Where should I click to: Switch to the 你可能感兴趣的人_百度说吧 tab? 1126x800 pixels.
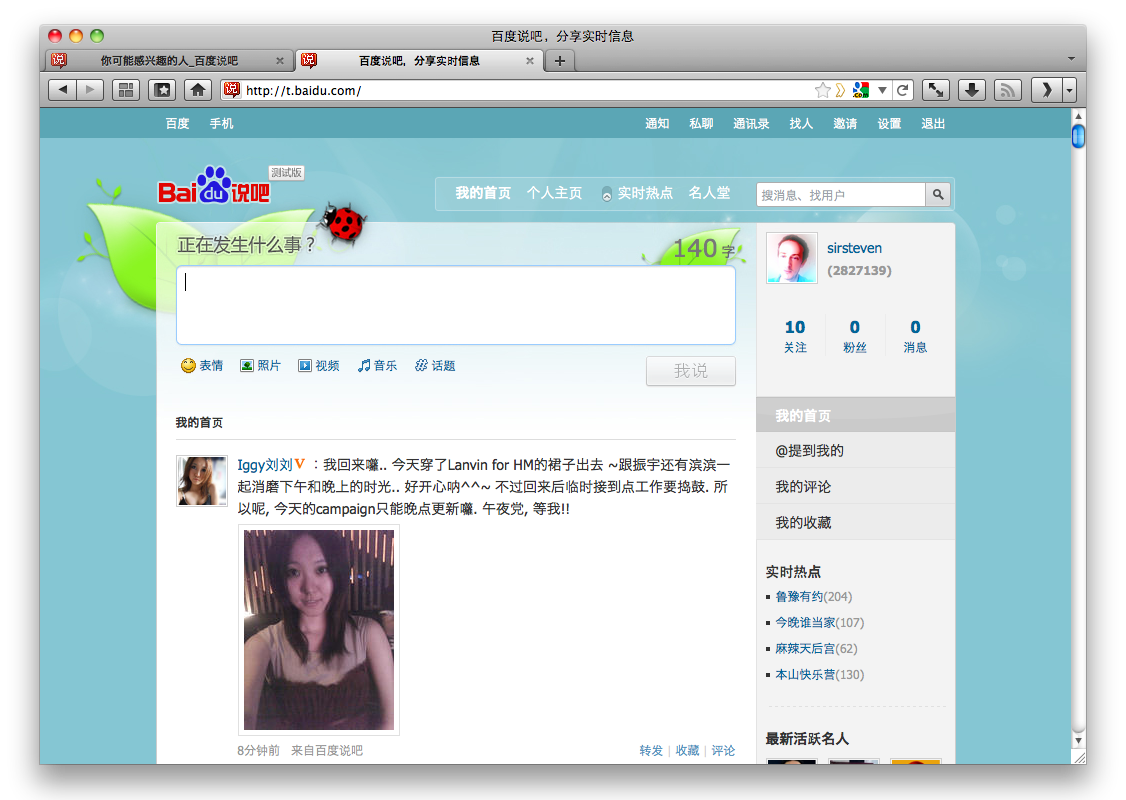(169, 61)
